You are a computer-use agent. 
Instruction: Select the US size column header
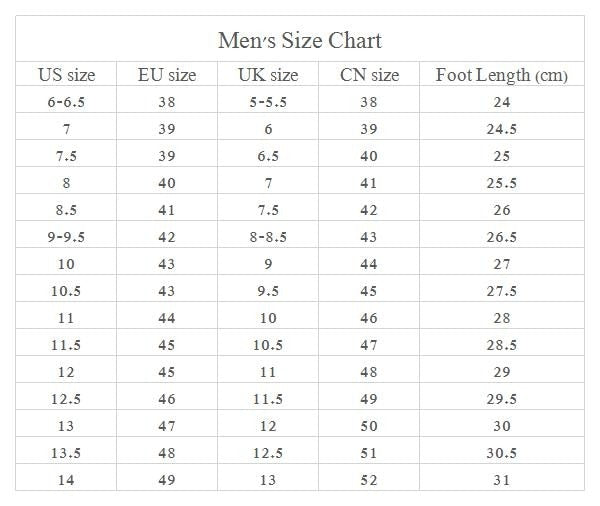(67, 75)
